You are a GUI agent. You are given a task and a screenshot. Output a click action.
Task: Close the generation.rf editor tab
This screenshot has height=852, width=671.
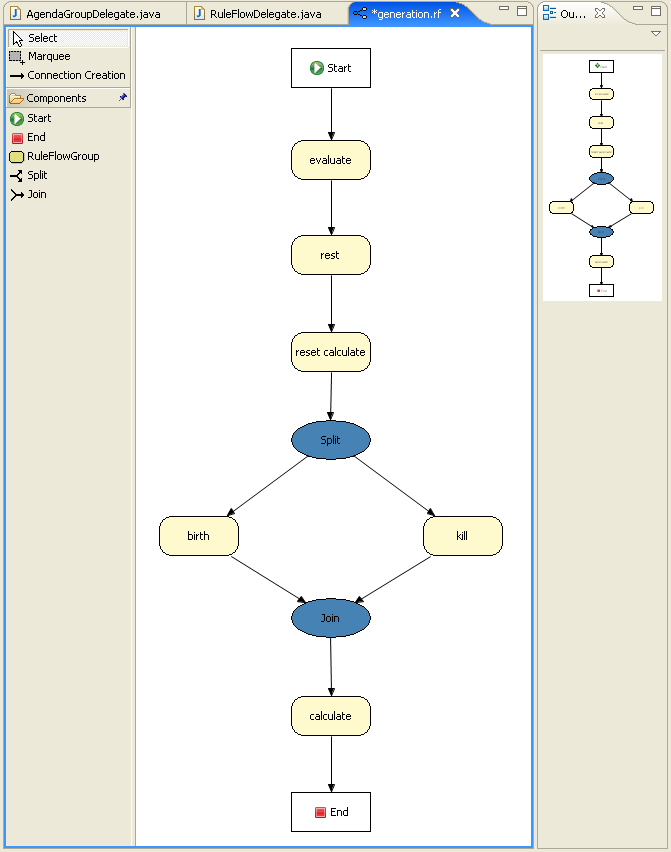point(455,13)
